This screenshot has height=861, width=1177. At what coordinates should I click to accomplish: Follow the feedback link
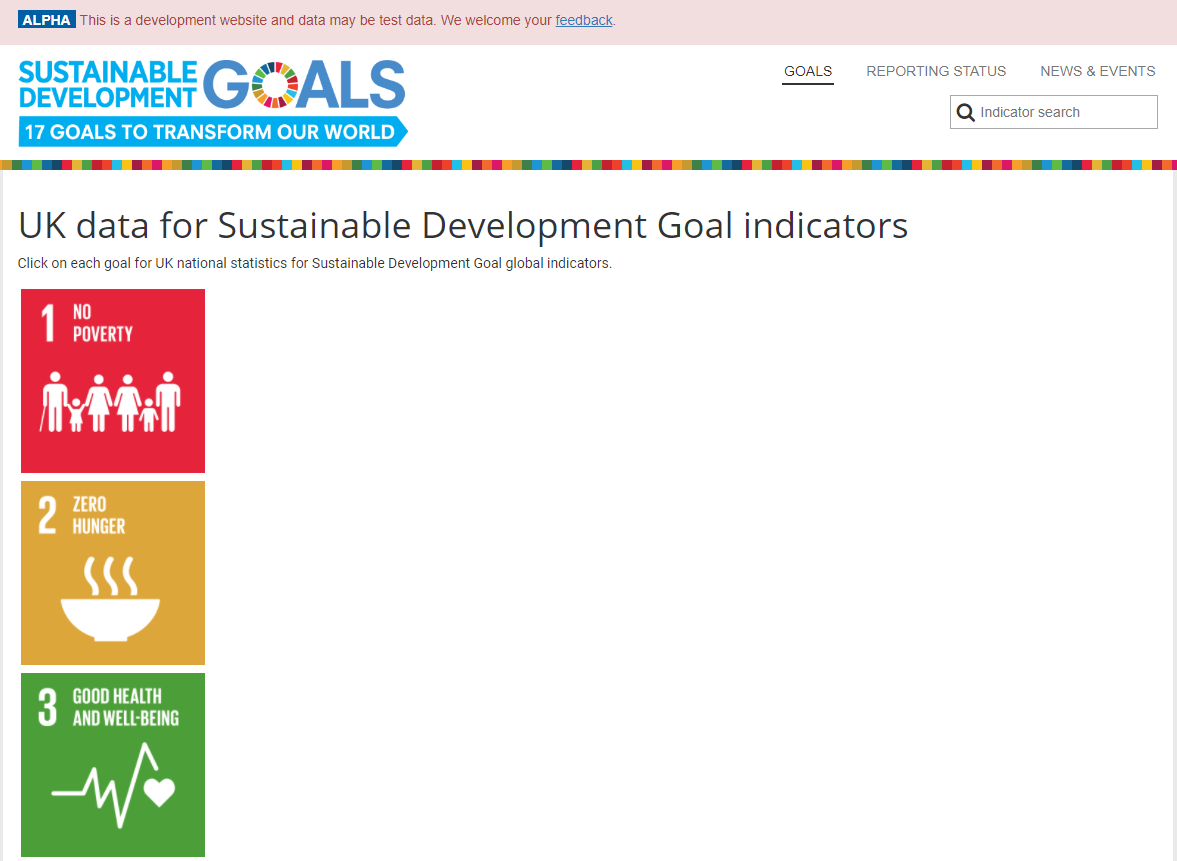coord(584,19)
